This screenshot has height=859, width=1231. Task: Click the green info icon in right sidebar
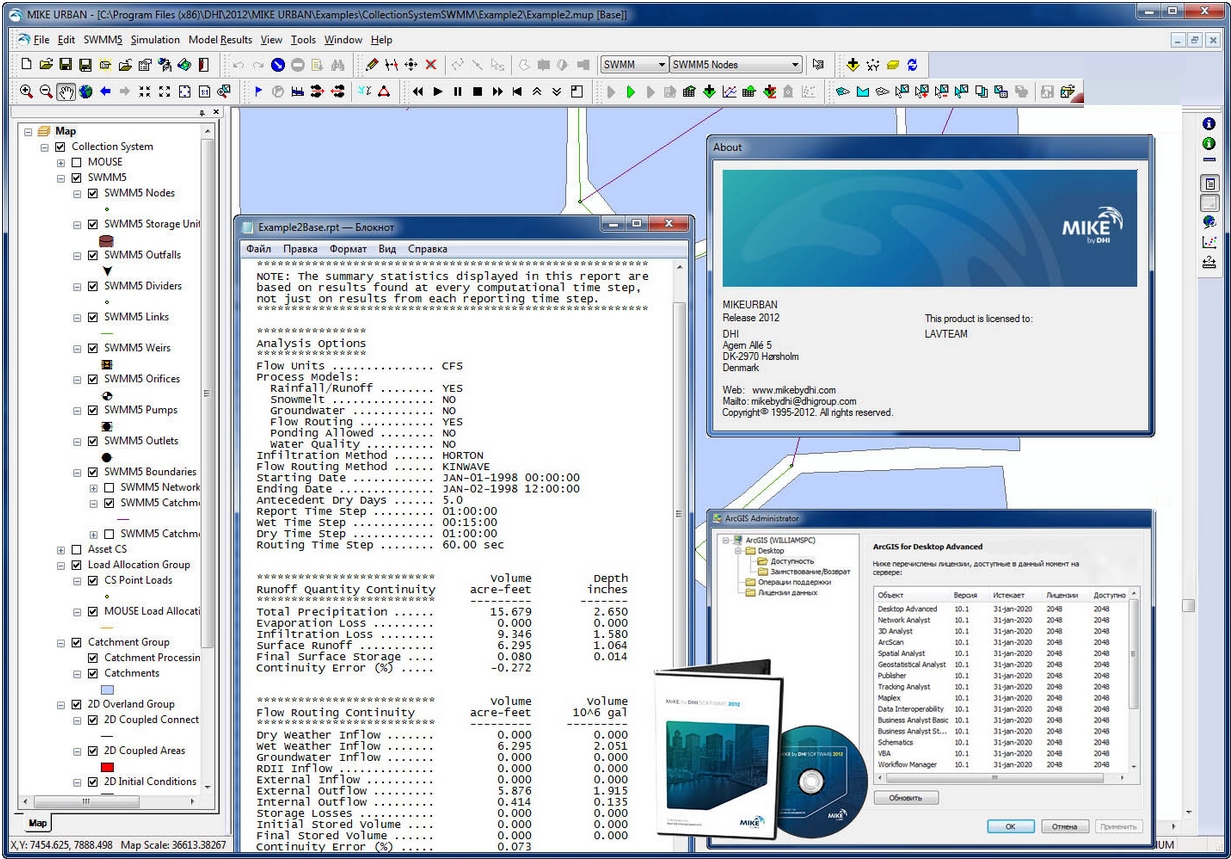point(1209,144)
